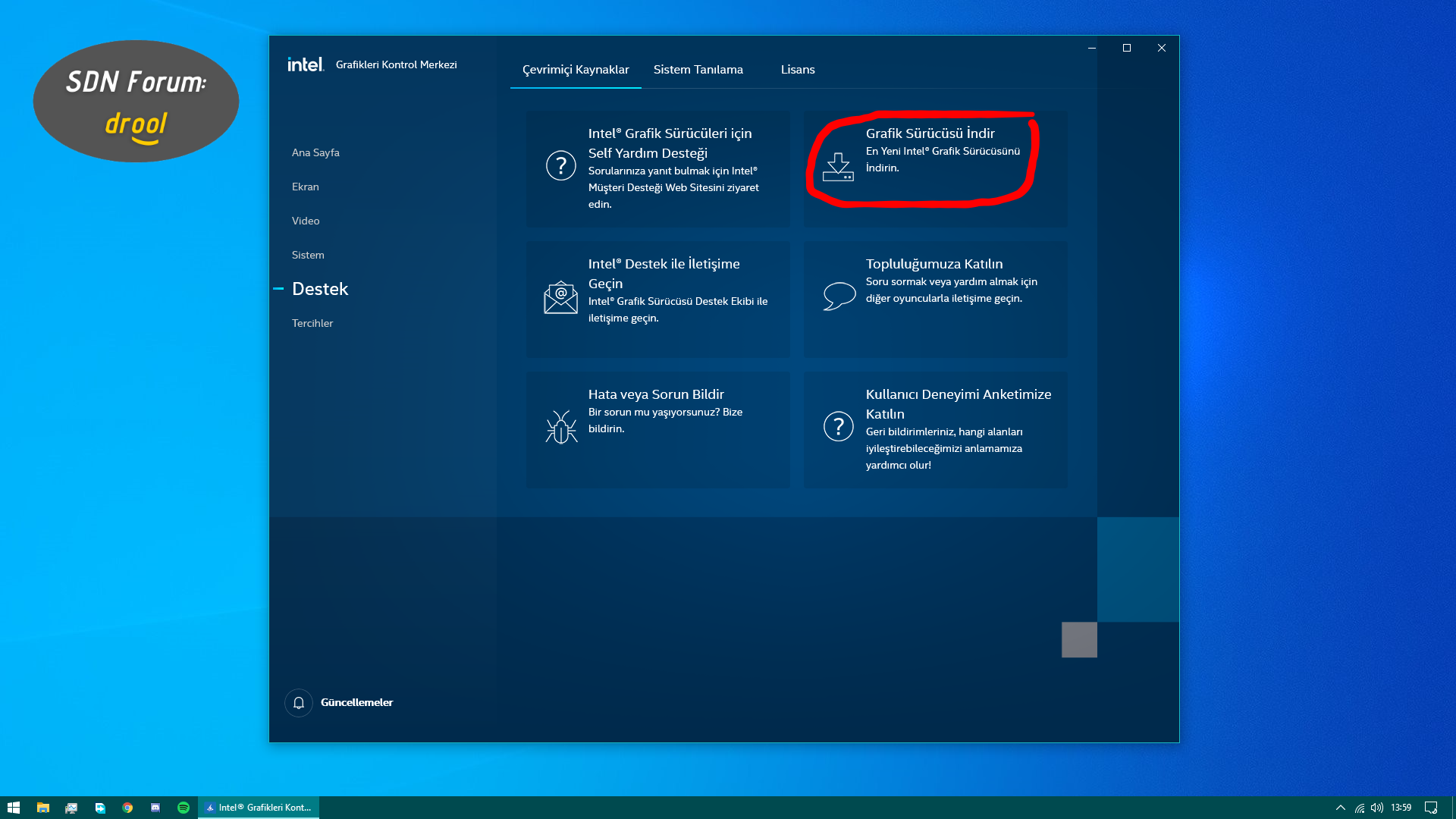The width and height of the screenshot is (1456, 819).
Task: Open Chrome from the taskbar
Action: (127, 808)
